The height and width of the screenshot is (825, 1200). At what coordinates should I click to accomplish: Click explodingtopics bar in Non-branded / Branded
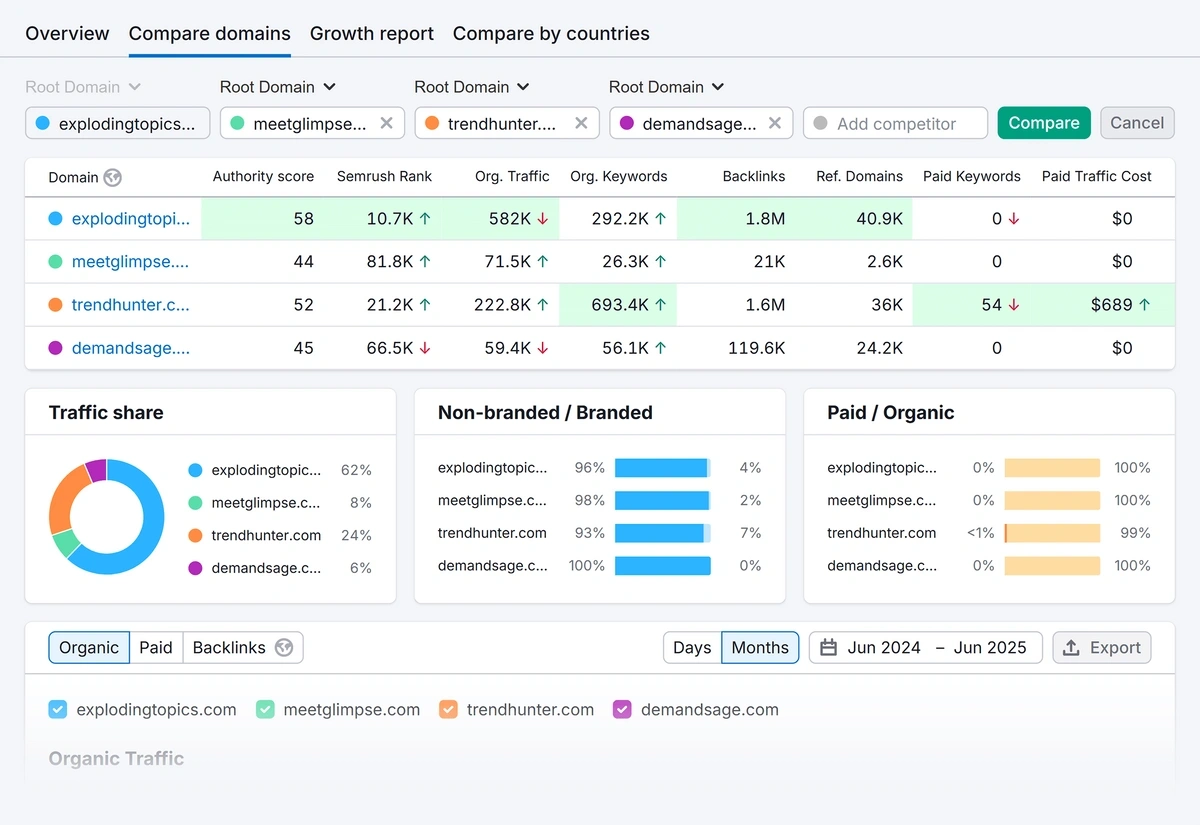663,467
